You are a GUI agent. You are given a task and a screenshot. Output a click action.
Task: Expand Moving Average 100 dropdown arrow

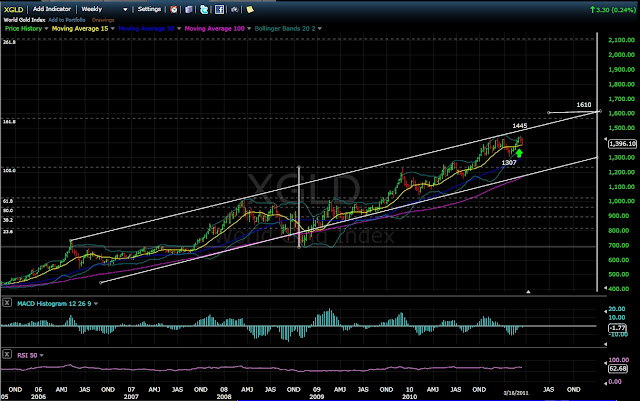click(249, 29)
